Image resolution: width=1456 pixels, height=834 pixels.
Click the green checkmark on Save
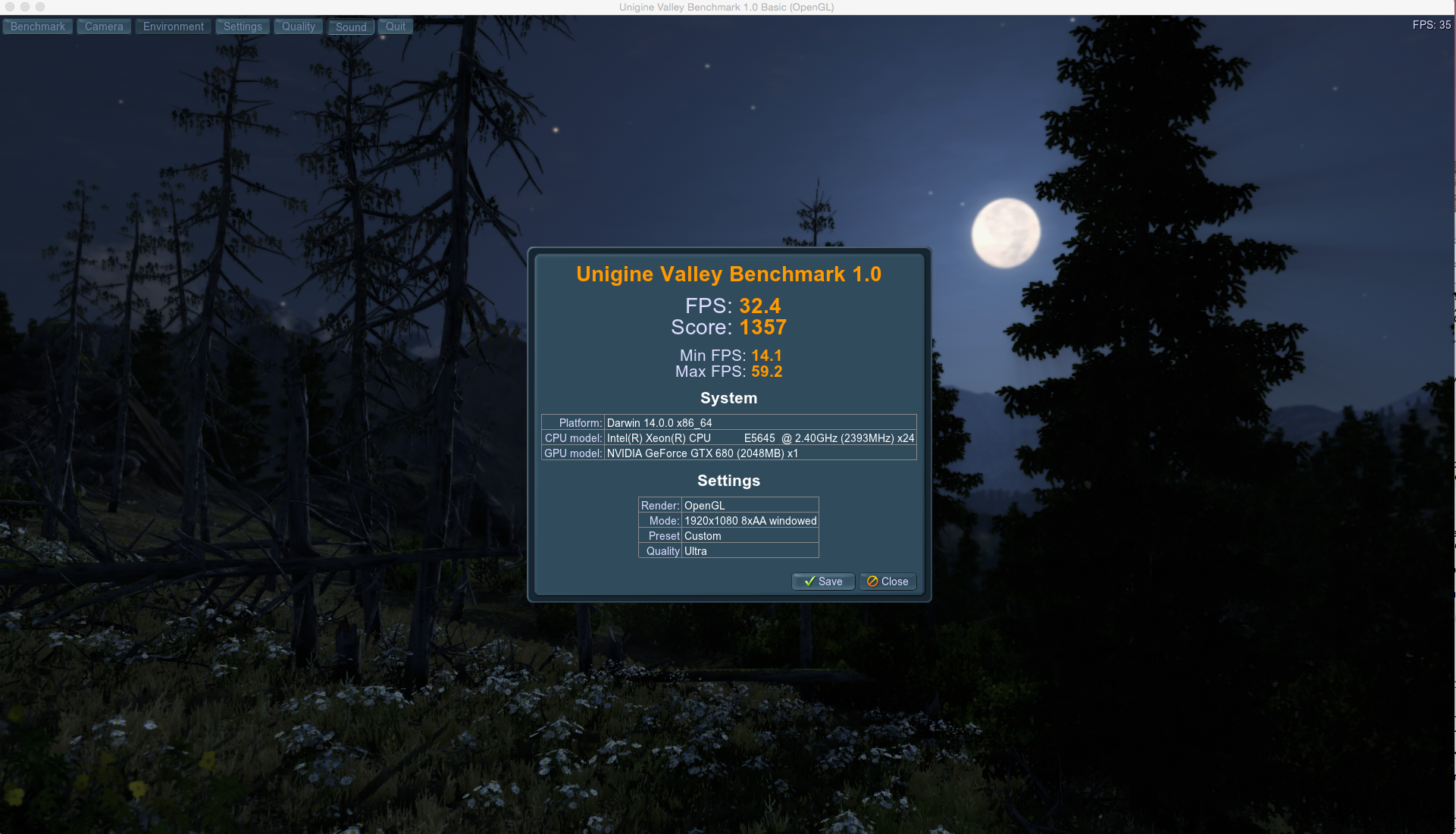809,582
